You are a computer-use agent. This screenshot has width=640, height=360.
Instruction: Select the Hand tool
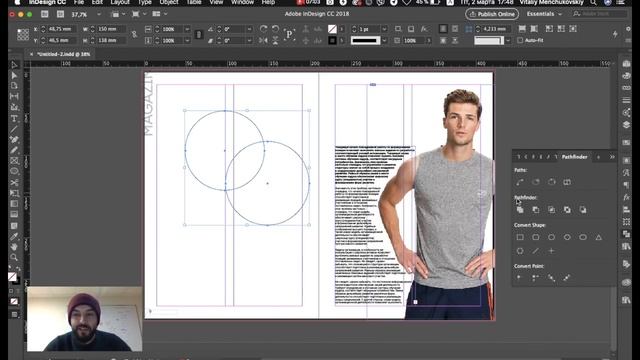[14, 247]
